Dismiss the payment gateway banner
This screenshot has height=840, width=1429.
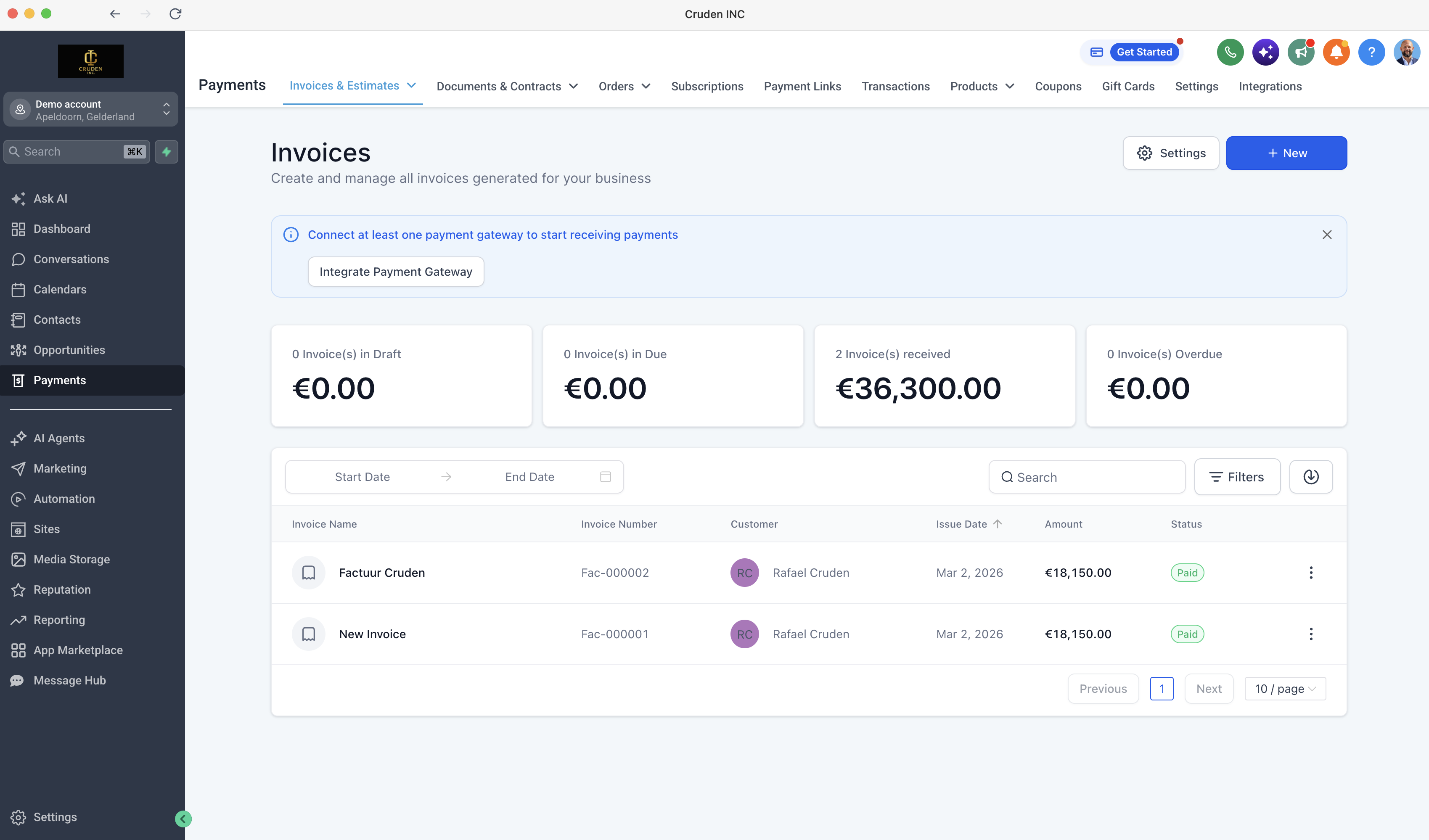tap(1327, 235)
